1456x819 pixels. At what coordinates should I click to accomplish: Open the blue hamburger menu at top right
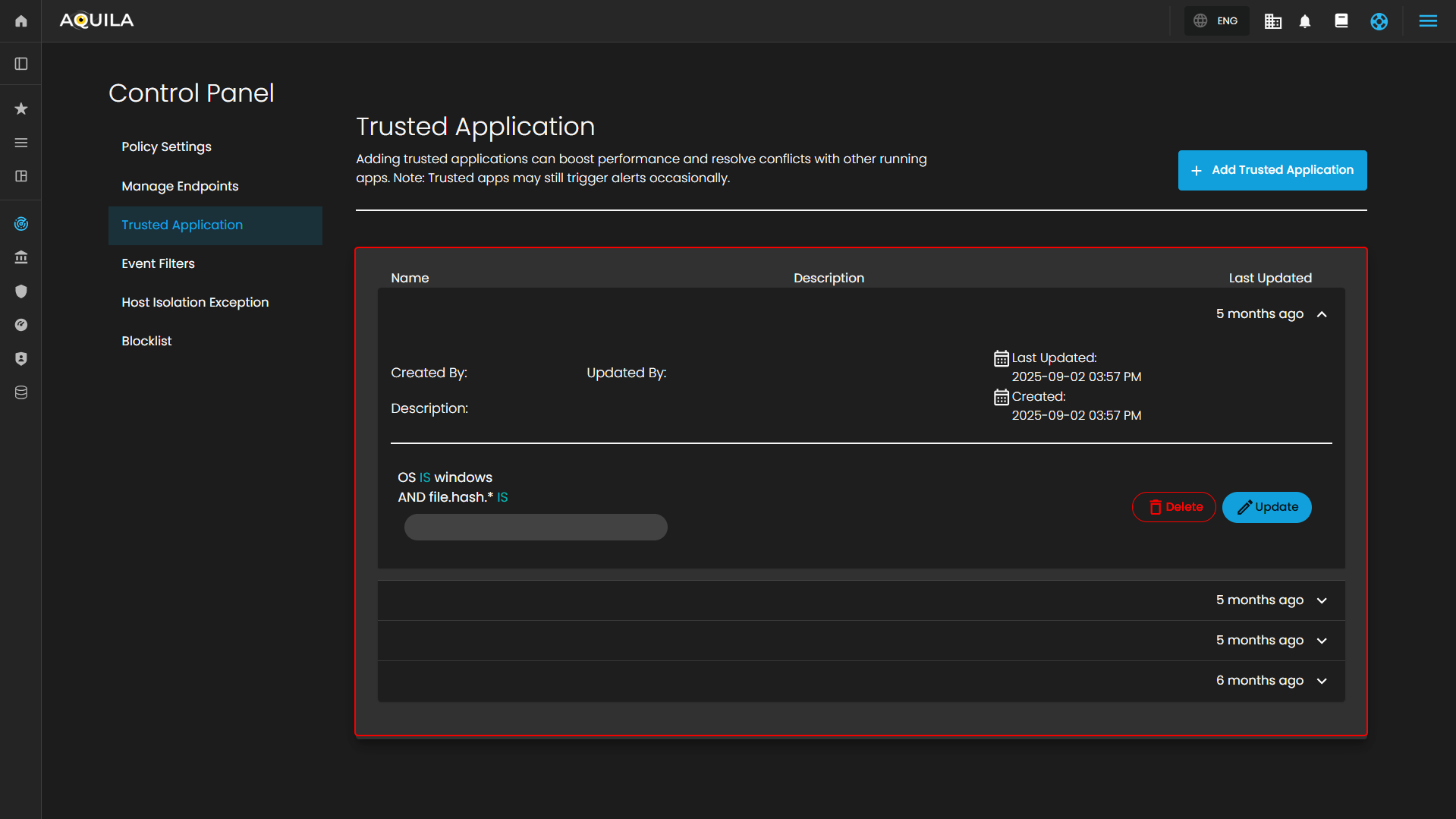tap(1427, 21)
